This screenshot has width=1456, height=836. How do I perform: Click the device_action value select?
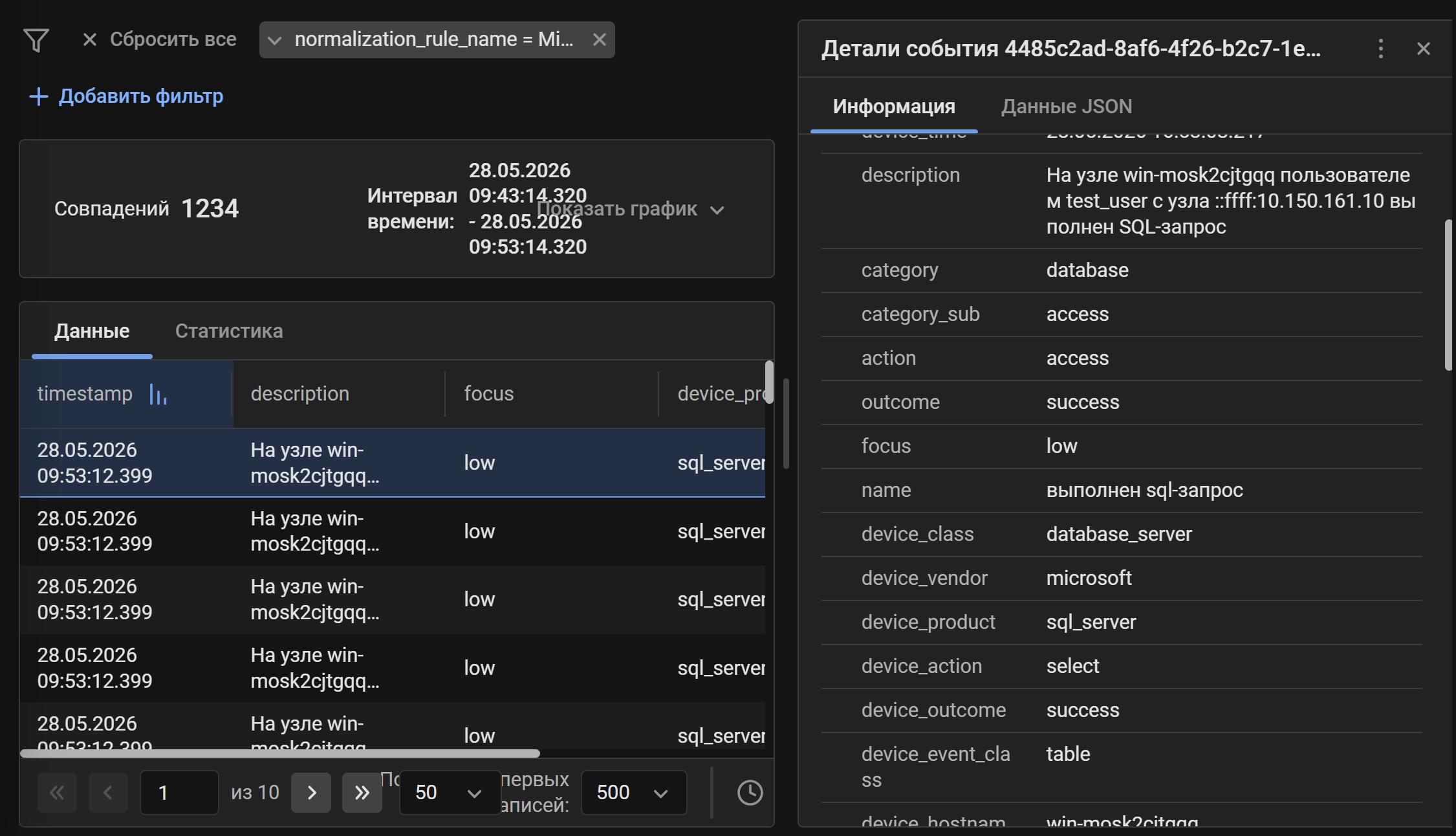click(1073, 666)
